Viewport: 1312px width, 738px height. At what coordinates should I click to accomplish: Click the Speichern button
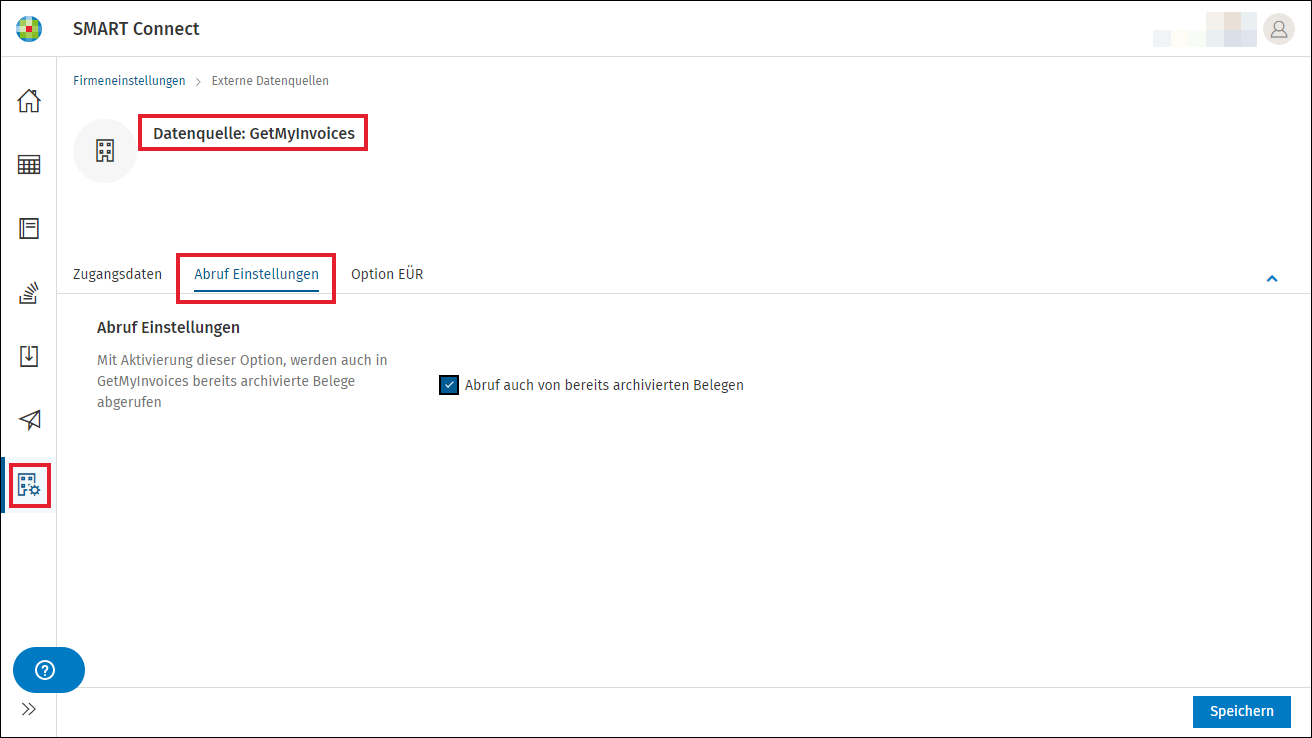[1242, 711]
